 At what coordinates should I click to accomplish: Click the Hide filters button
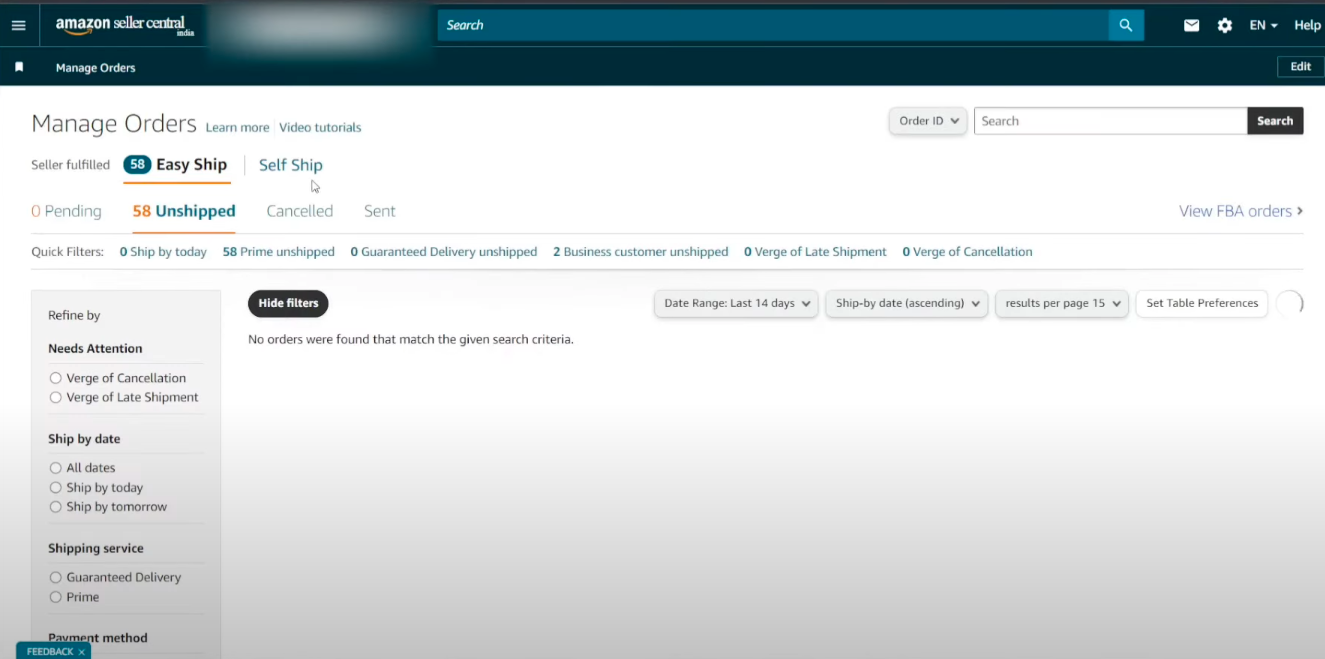(x=288, y=303)
